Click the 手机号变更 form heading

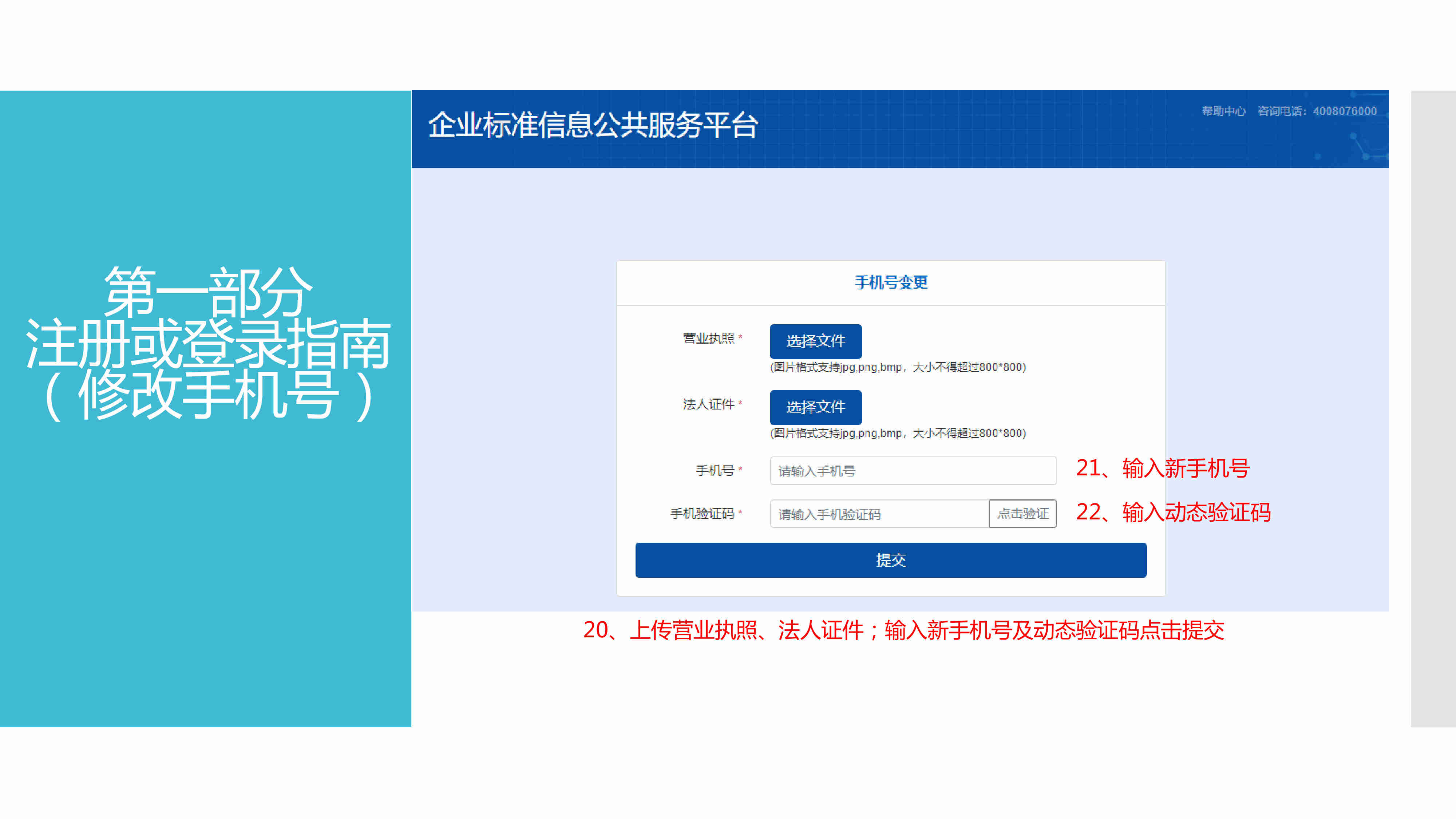point(891,282)
